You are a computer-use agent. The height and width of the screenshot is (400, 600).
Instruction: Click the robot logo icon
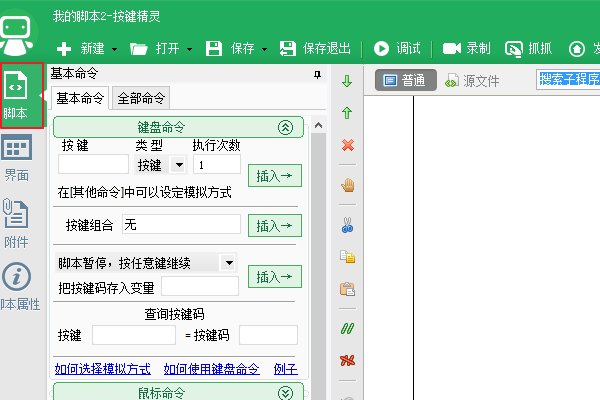tap(16, 34)
